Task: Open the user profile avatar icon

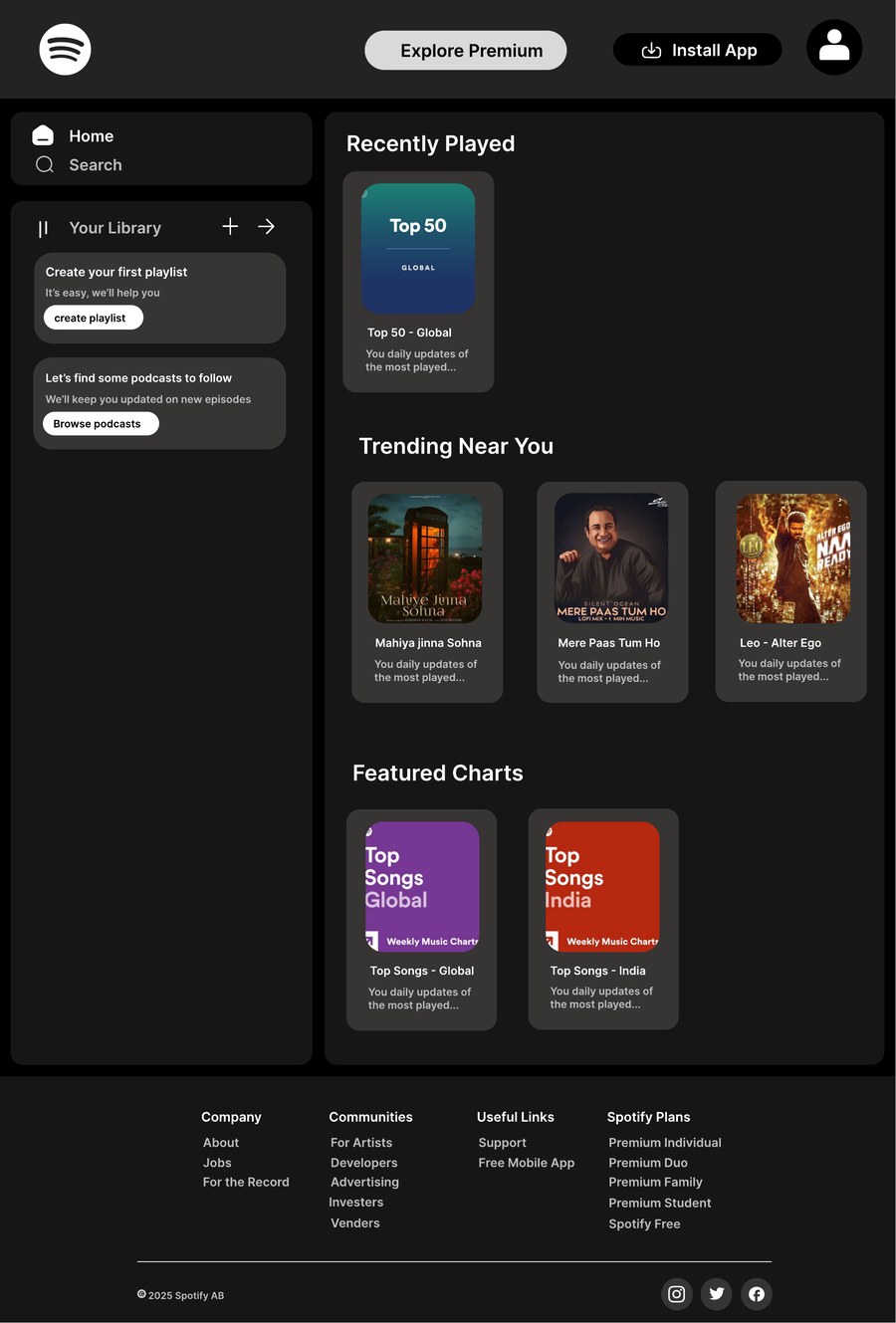Action: 834,47
